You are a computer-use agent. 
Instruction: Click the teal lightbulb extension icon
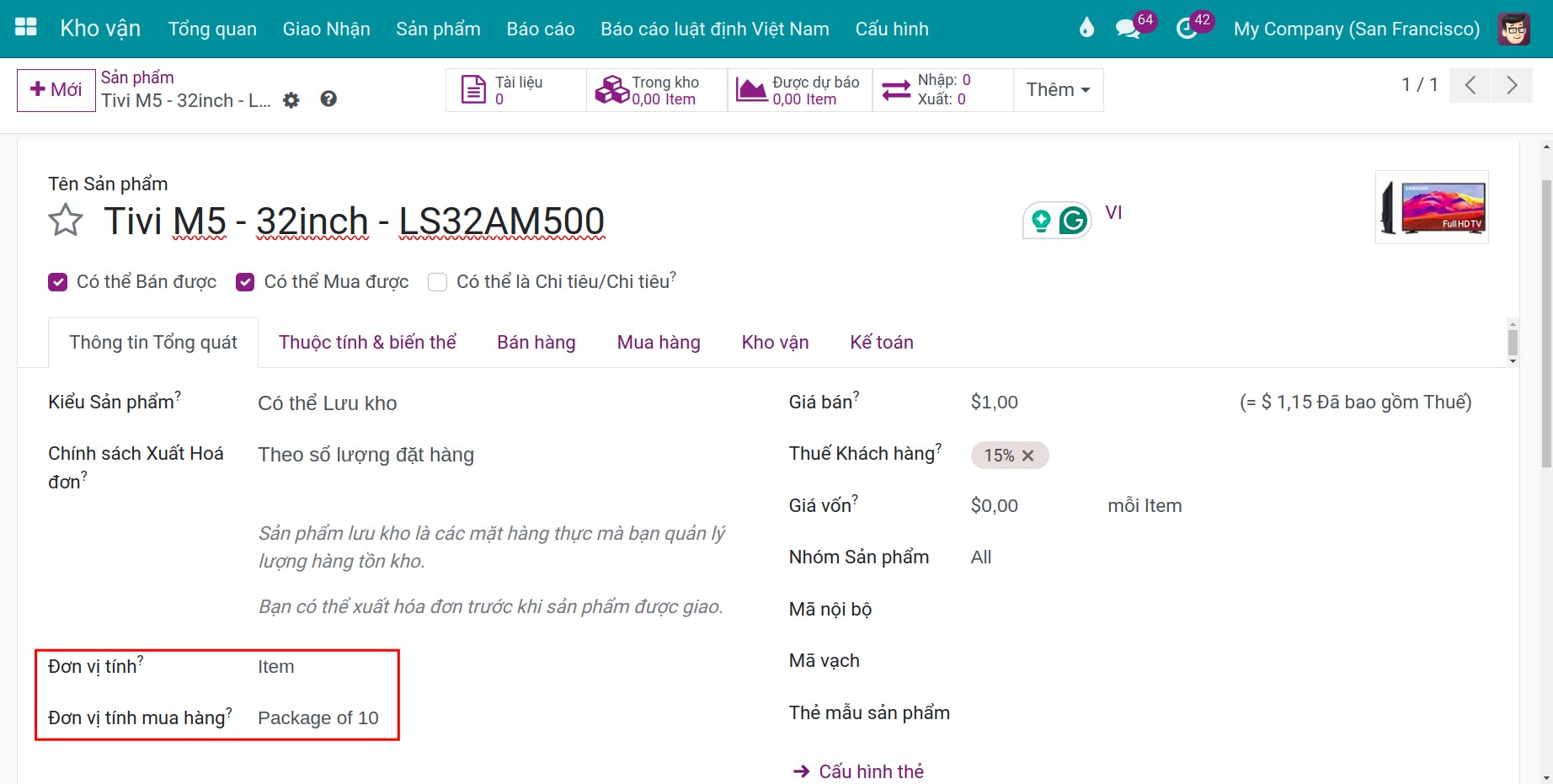tap(1041, 221)
